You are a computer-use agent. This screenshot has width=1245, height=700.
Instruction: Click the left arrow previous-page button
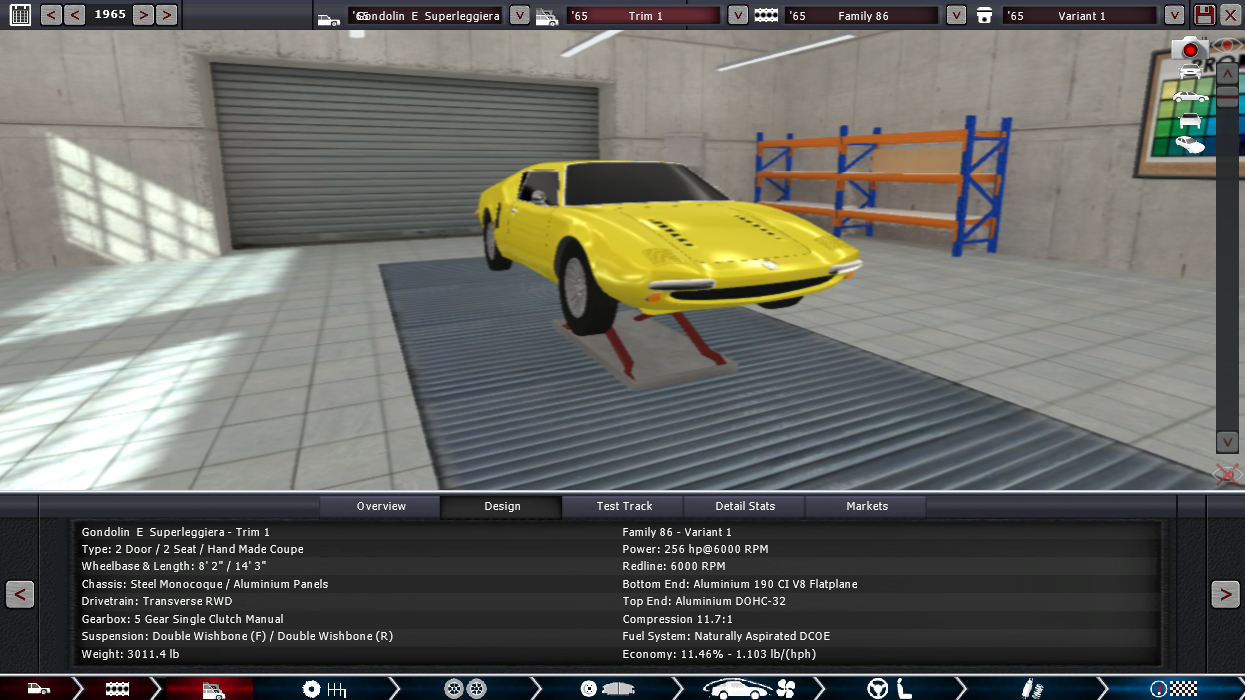(20, 594)
